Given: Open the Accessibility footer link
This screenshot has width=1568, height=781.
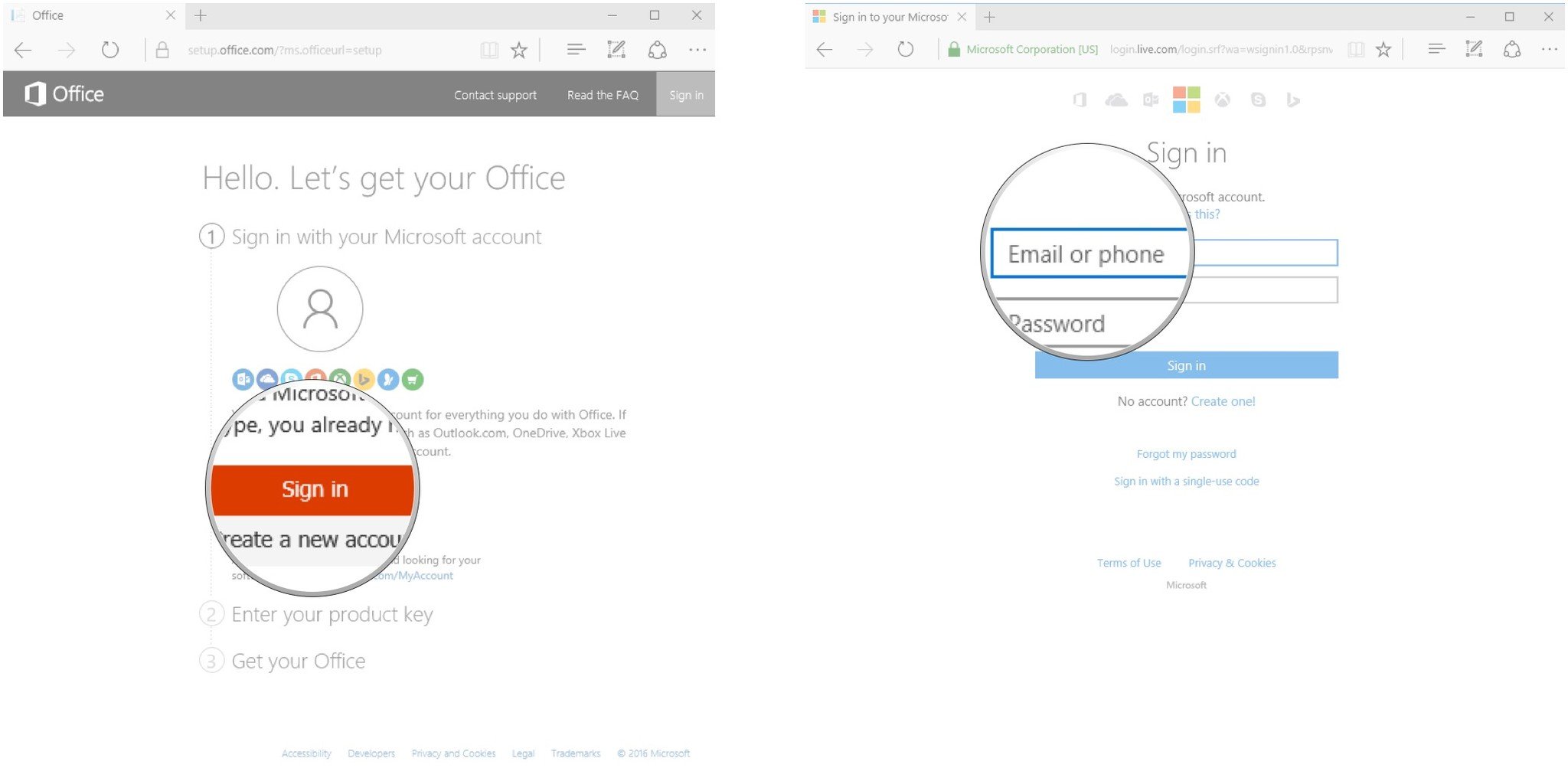Looking at the screenshot, I should pos(306,753).
